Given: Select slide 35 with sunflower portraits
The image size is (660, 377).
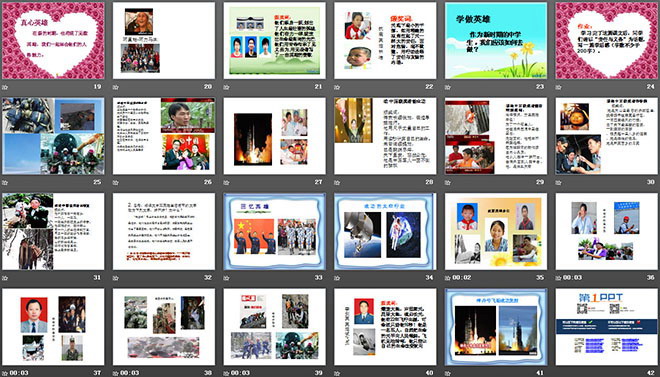Looking at the screenshot, I should pos(496,231).
